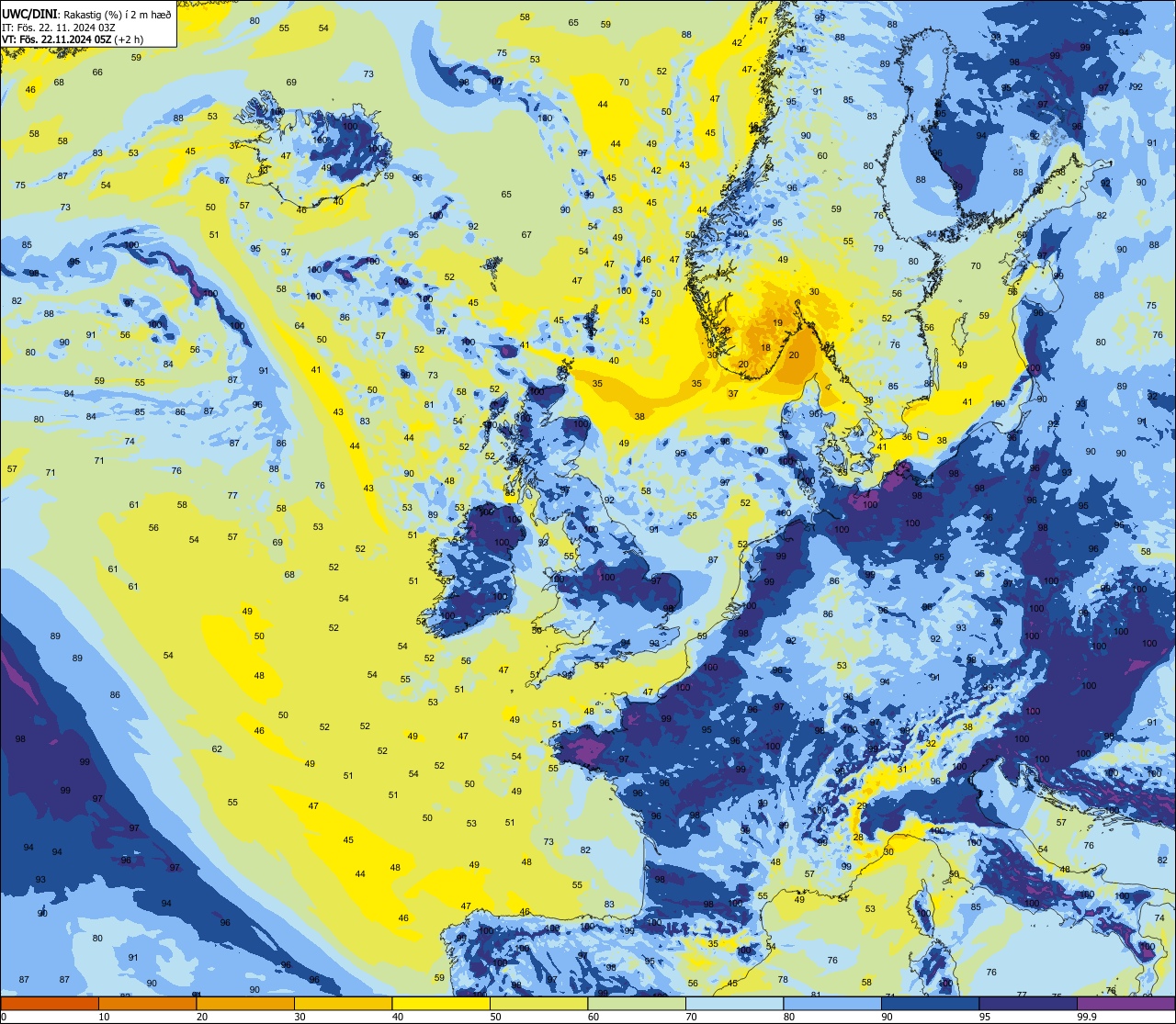1176x1024 pixels.
Task: Click the humidity value '18' over southern Norway
Action: point(766,348)
